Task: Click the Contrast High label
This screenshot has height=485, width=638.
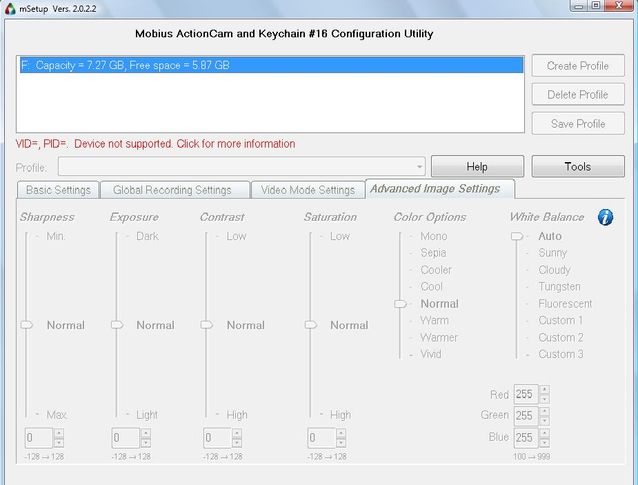Action: 237,415
